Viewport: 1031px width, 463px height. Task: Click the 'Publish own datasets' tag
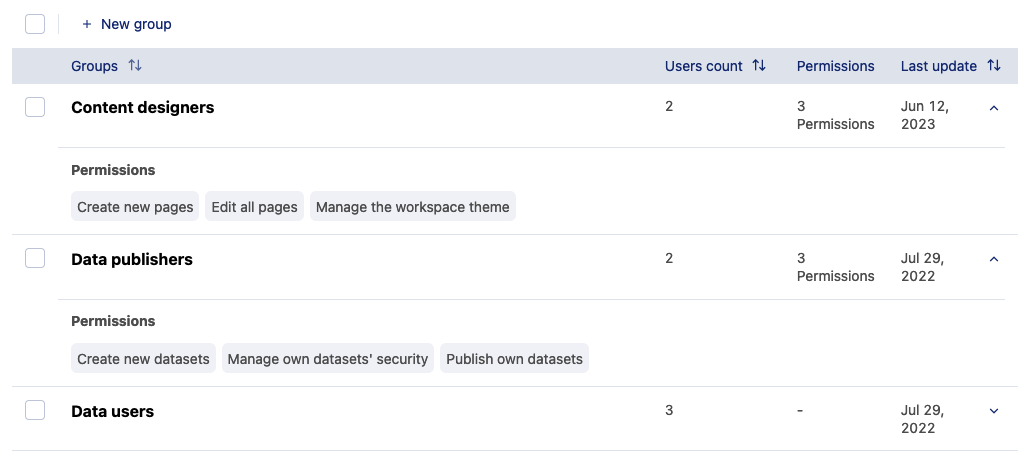(x=514, y=359)
